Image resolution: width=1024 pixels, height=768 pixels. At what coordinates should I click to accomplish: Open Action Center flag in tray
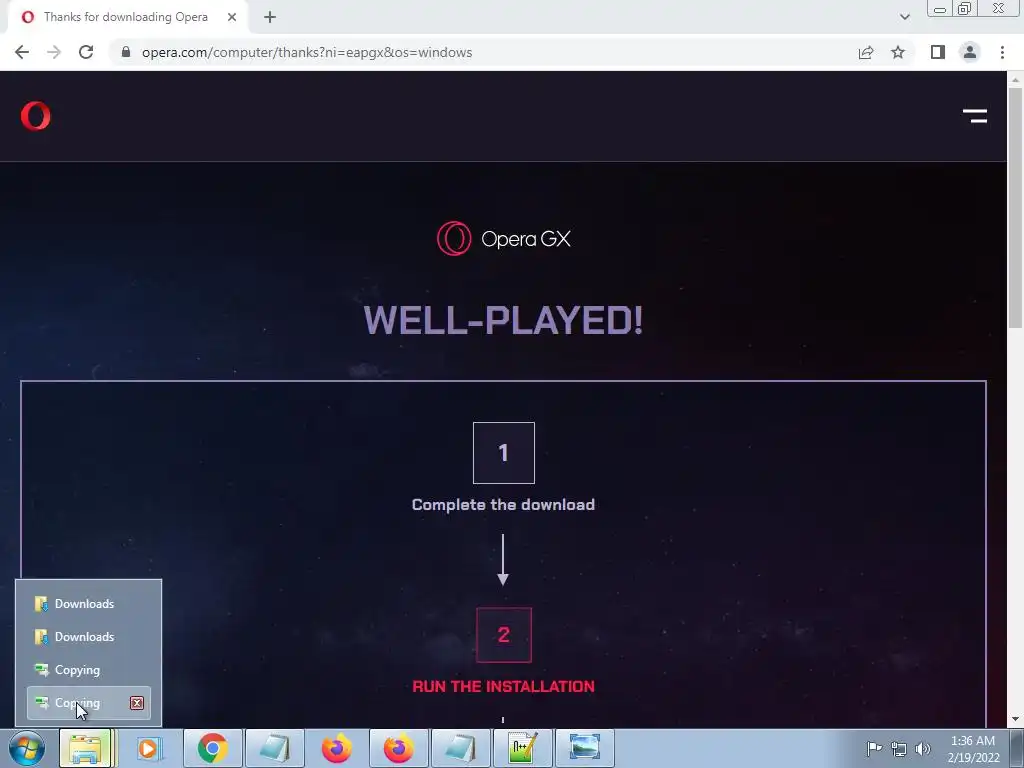874,748
